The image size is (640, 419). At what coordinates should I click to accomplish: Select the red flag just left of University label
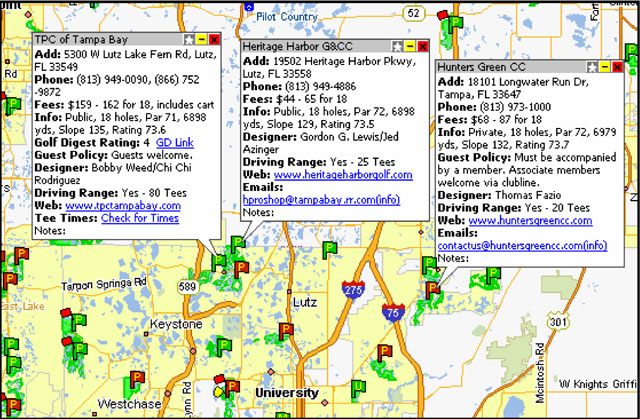point(232,388)
